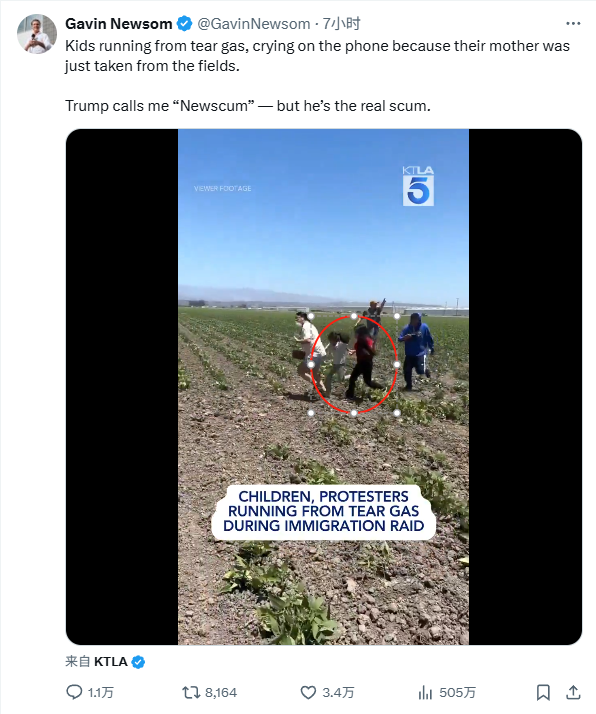Share the tweet with upload arrow icon
Viewport: 596px width, 714px height.
coord(573,692)
